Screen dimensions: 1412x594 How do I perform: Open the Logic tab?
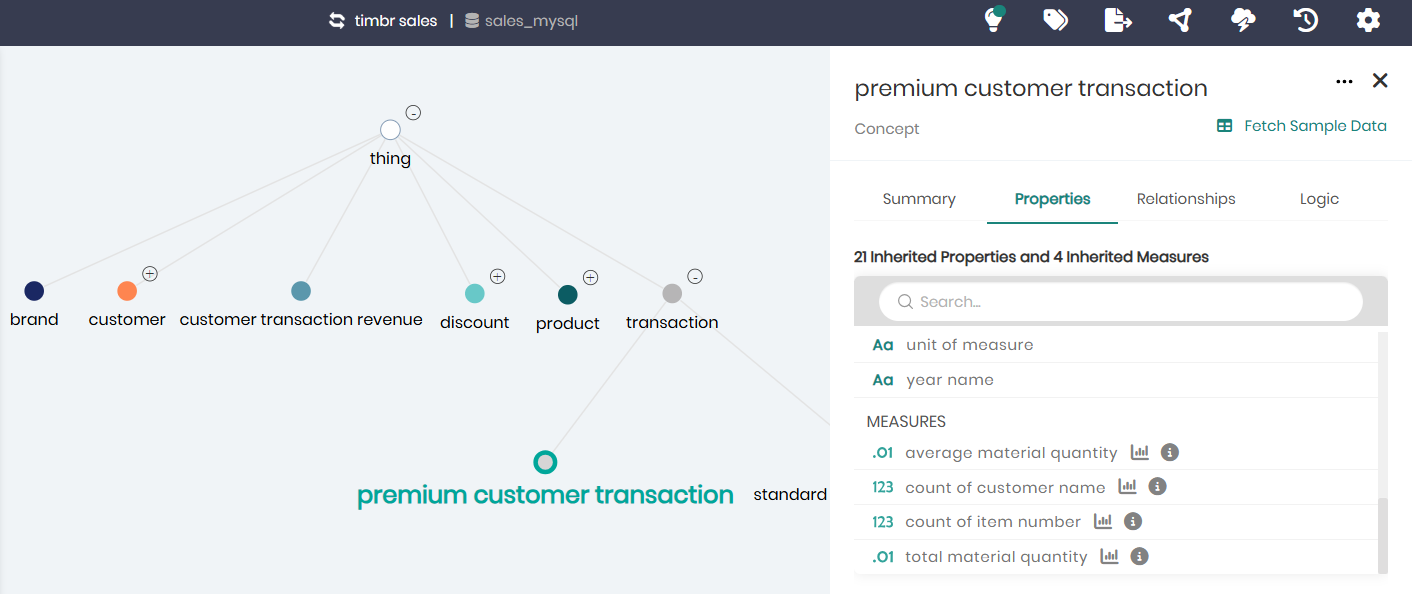click(x=1319, y=199)
